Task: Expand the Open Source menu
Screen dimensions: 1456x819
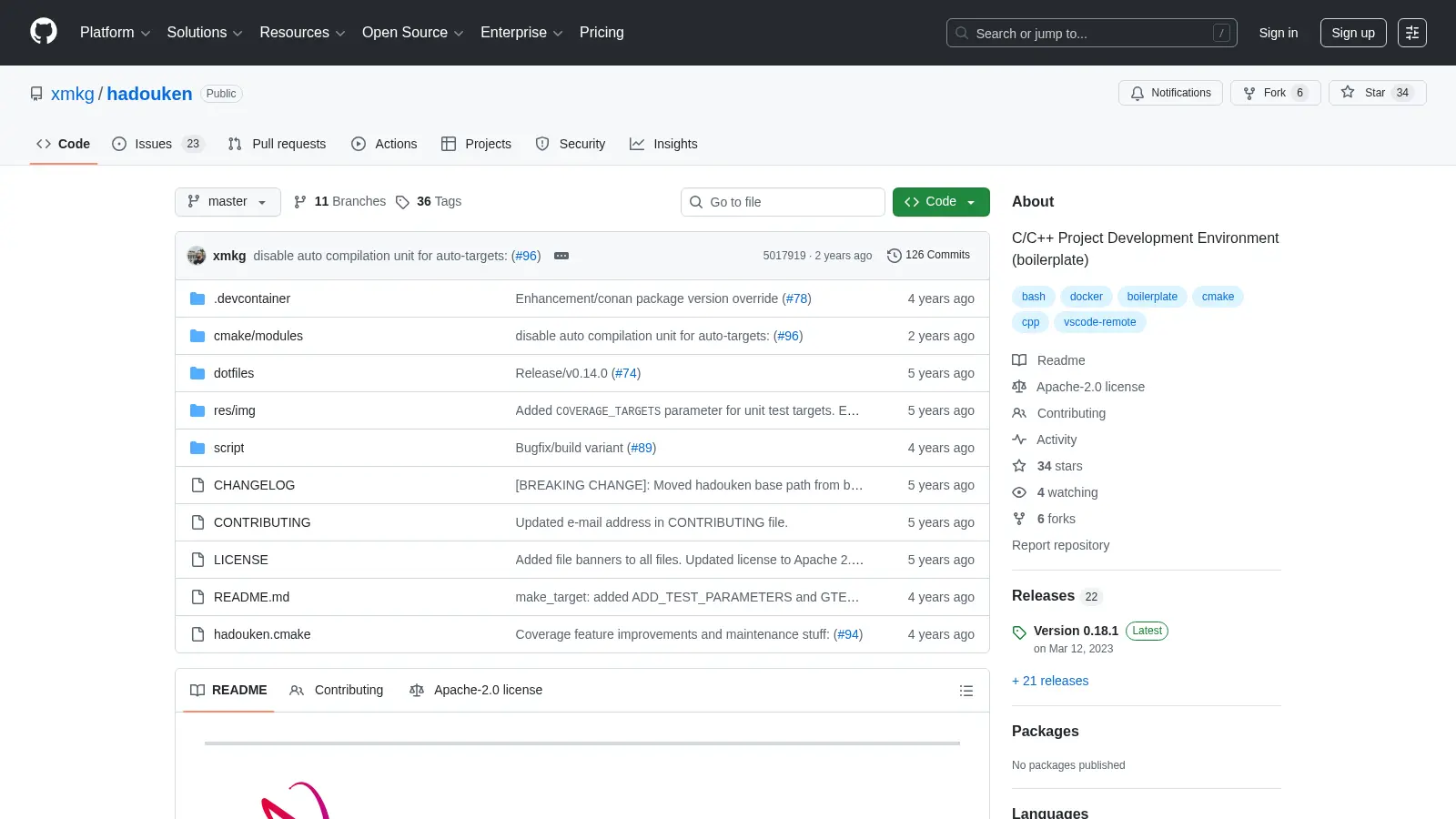Action: point(413,33)
